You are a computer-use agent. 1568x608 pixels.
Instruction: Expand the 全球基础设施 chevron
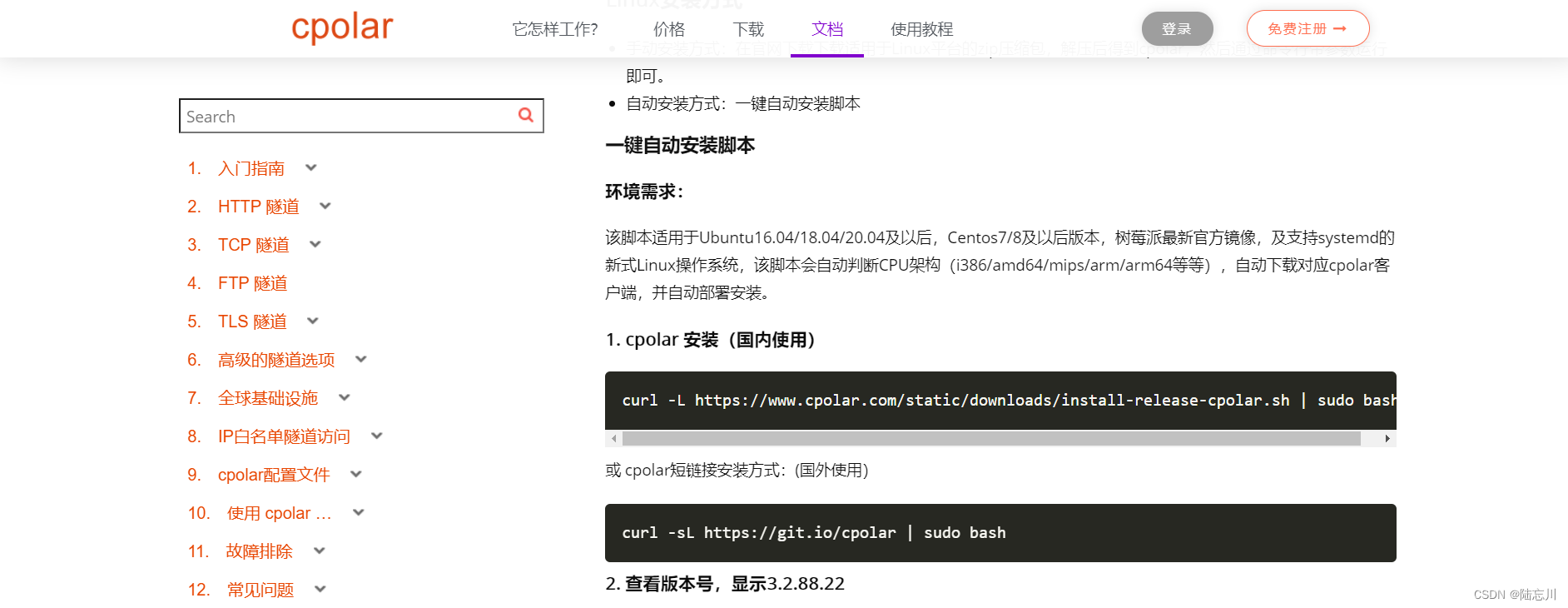[345, 397]
